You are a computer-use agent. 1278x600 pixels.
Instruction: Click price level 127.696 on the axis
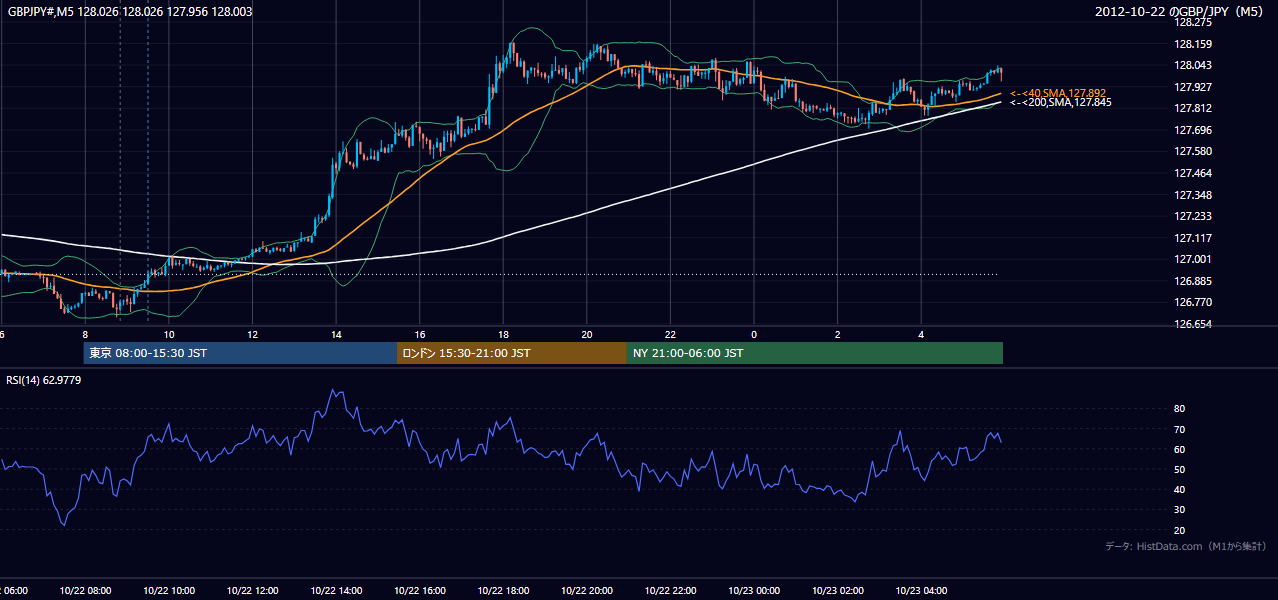pos(1194,130)
